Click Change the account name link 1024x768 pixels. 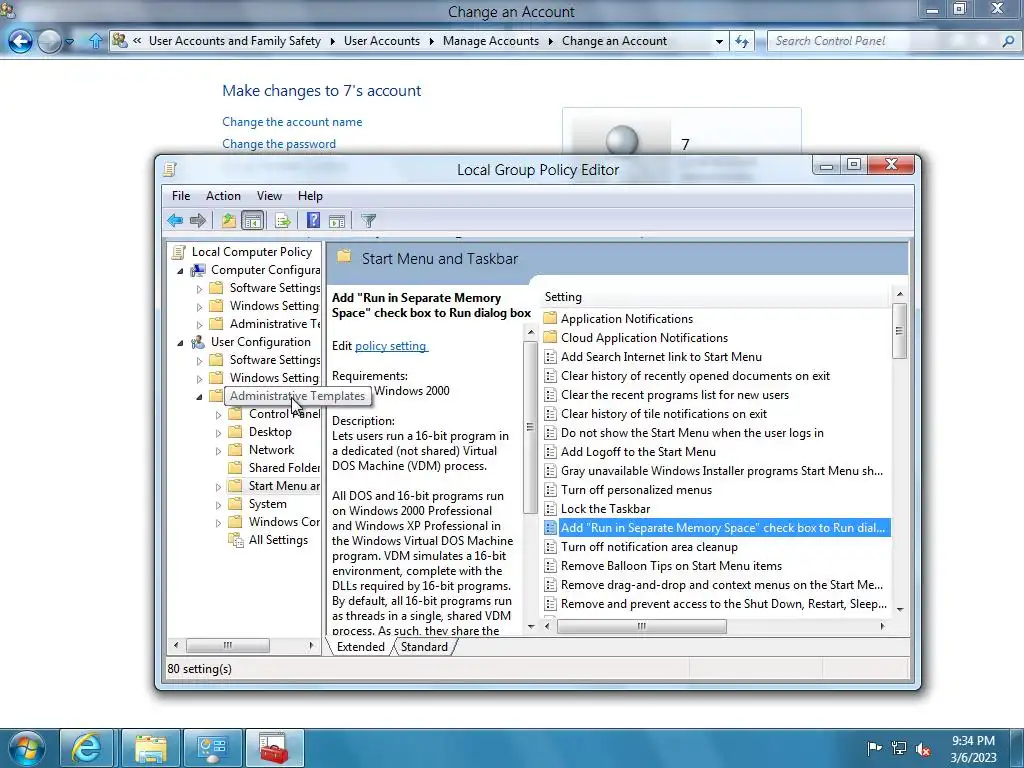[x=292, y=122]
